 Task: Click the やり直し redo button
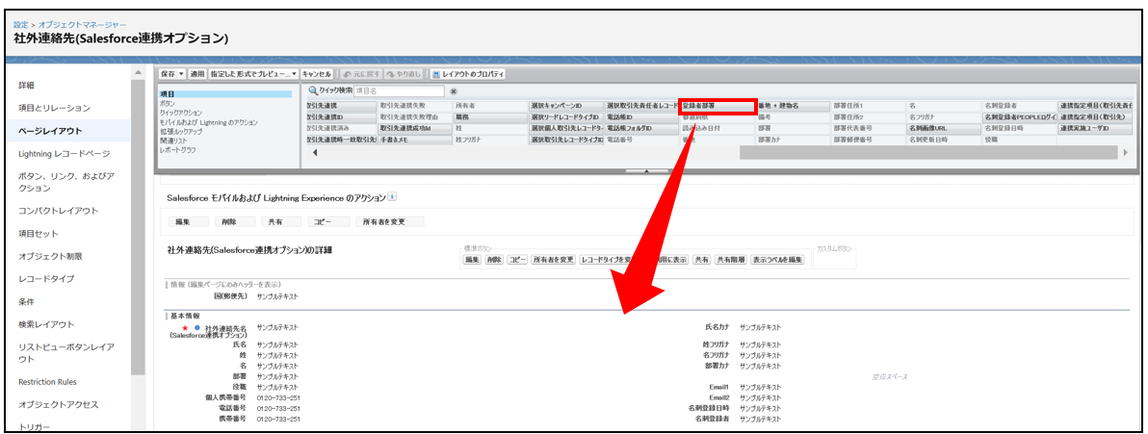coord(404,74)
